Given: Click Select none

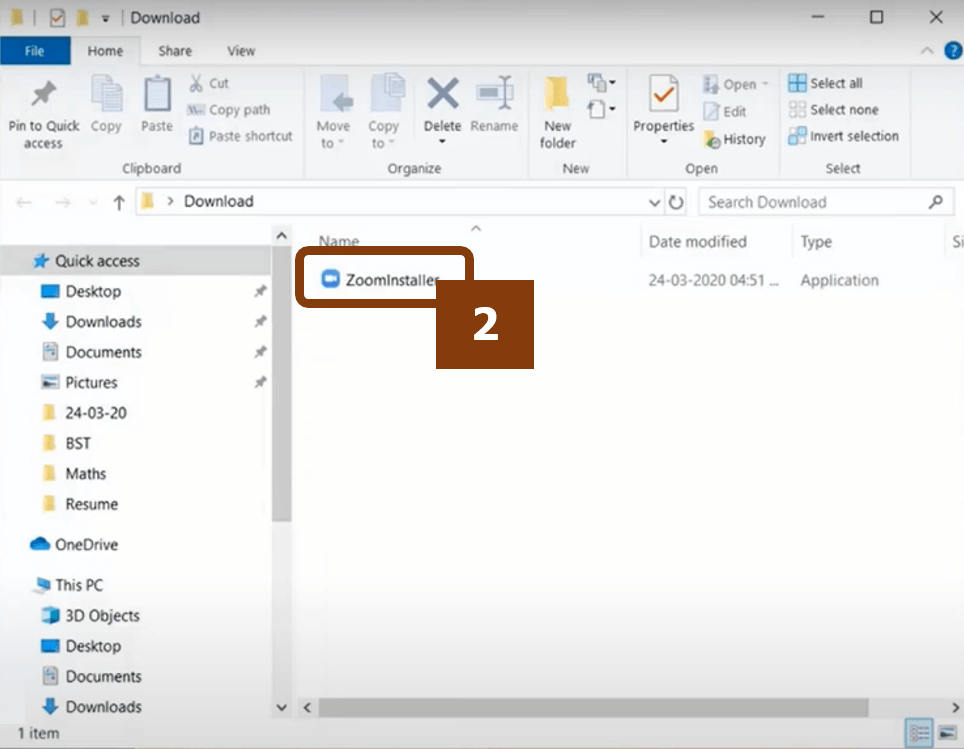Looking at the screenshot, I should click(x=834, y=109).
